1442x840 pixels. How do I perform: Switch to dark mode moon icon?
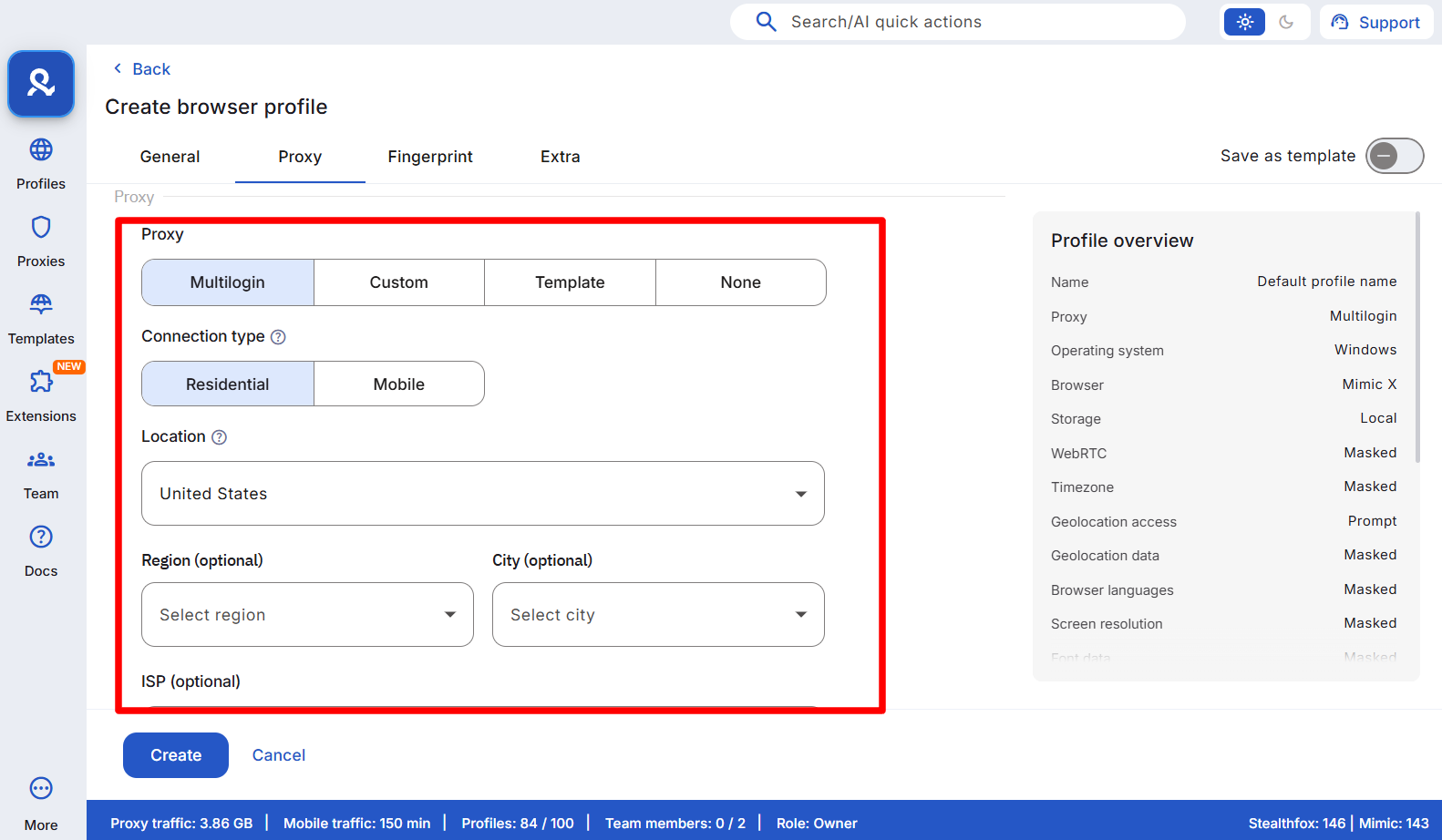(x=1286, y=22)
